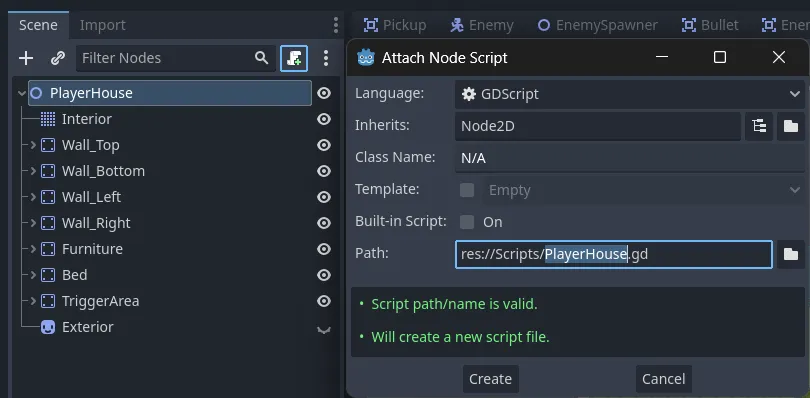Viewport: 810px width, 398px height.
Task: Click the Interior tilemap grid icon
Action: pyautogui.click(x=48, y=119)
